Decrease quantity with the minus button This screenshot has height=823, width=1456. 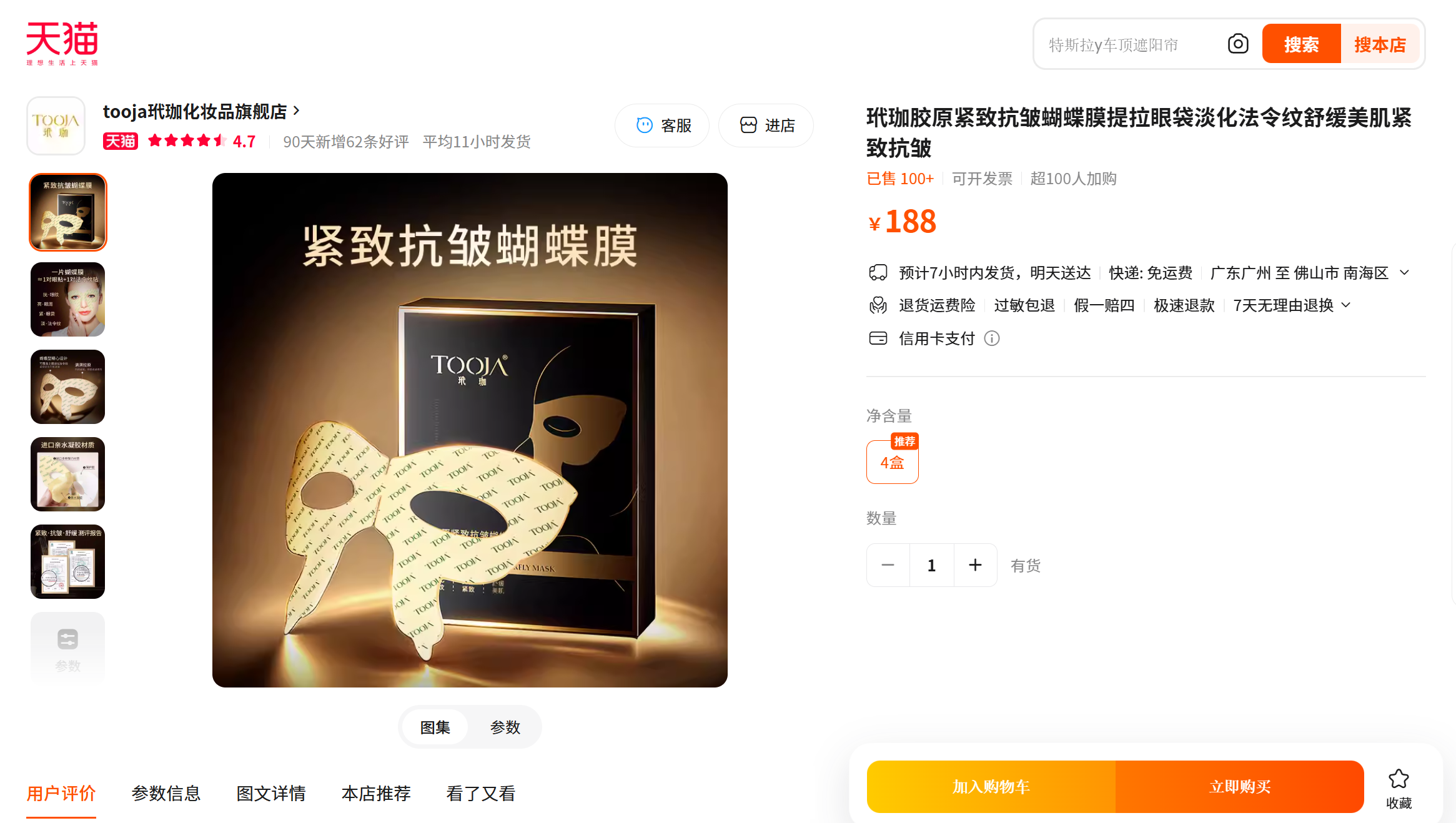coord(888,565)
